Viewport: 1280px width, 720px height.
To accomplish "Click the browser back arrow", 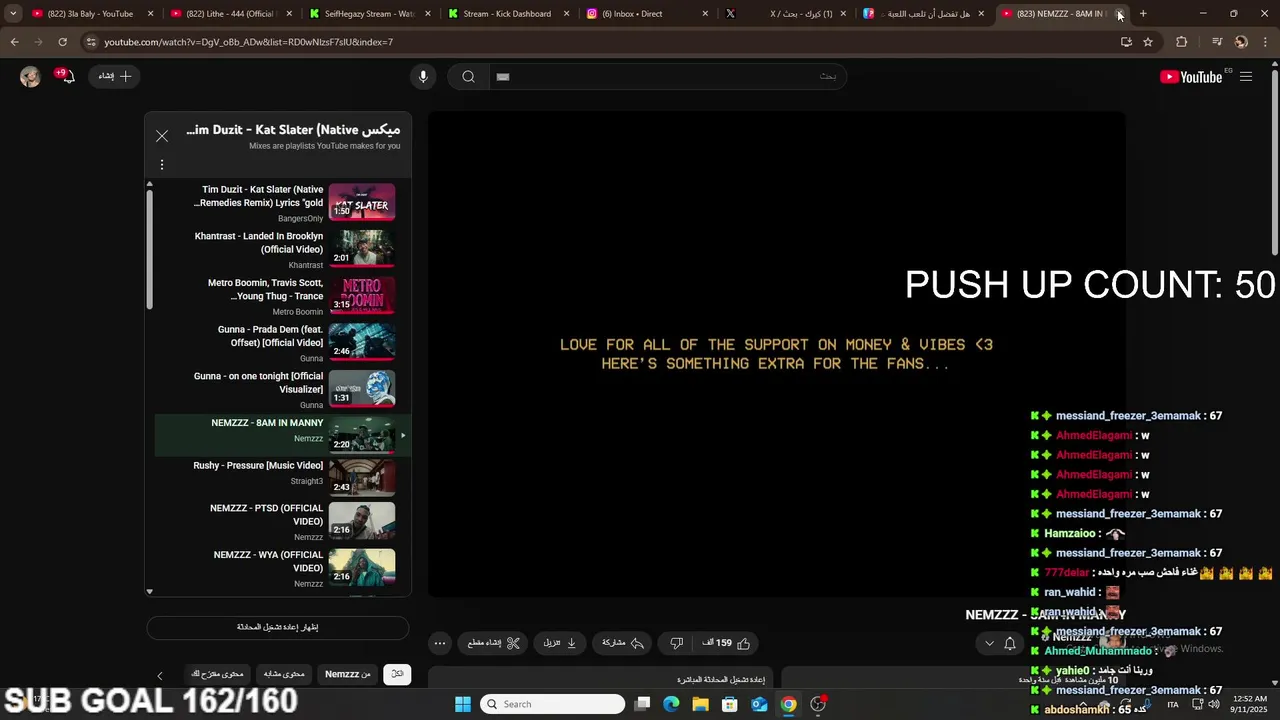I will (14, 42).
